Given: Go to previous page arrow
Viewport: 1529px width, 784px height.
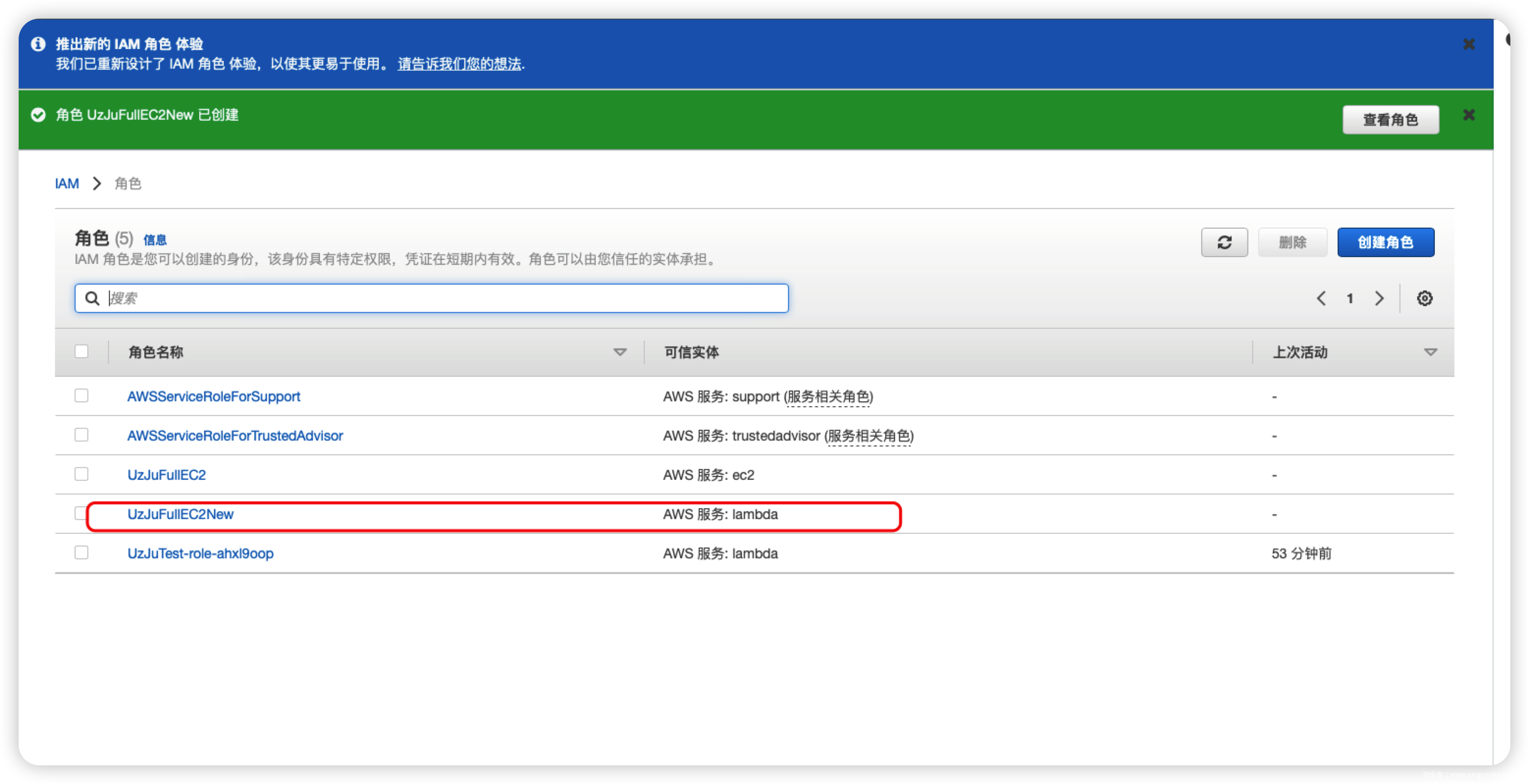Looking at the screenshot, I should [x=1321, y=298].
